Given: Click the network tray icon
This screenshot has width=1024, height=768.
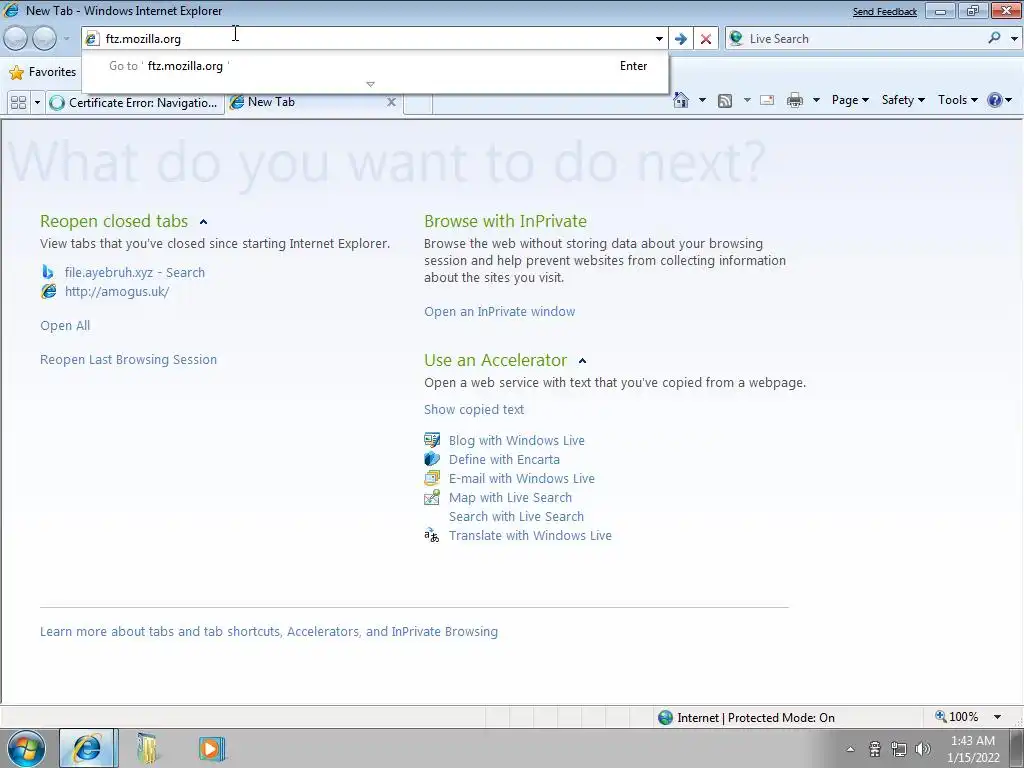Looking at the screenshot, I should pyautogui.click(x=899, y=749).
